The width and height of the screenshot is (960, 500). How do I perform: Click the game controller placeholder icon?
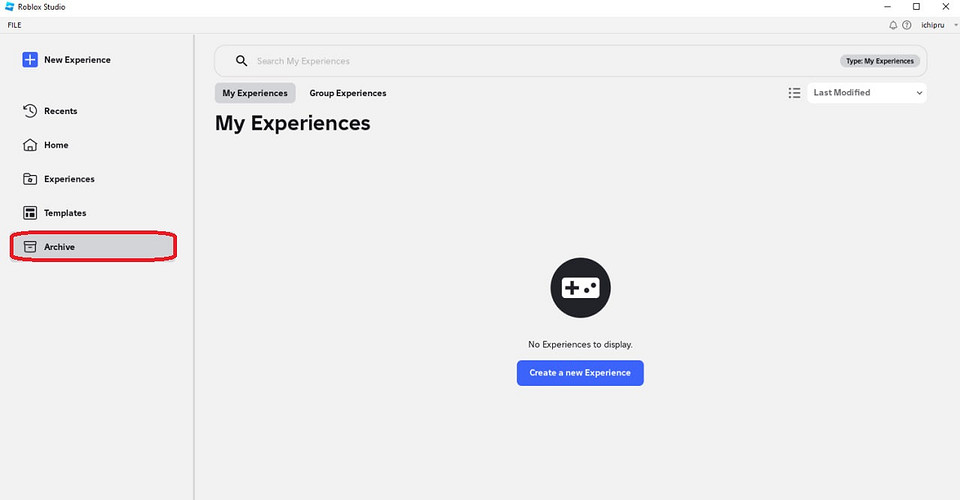point(580,288)
